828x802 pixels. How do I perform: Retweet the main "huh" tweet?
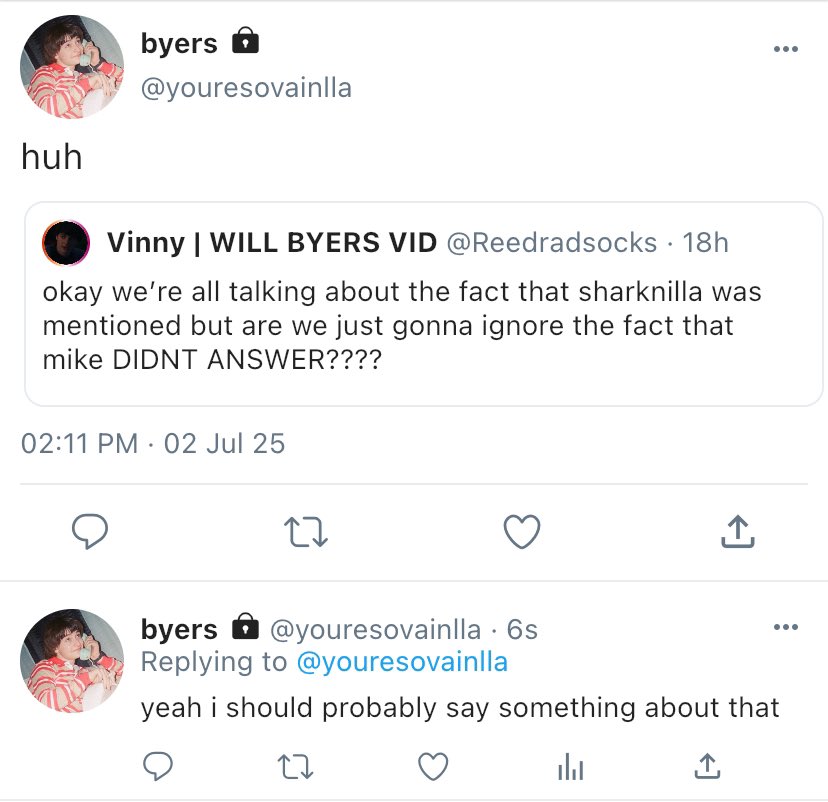pyautogui.click(x=305, y=531)
